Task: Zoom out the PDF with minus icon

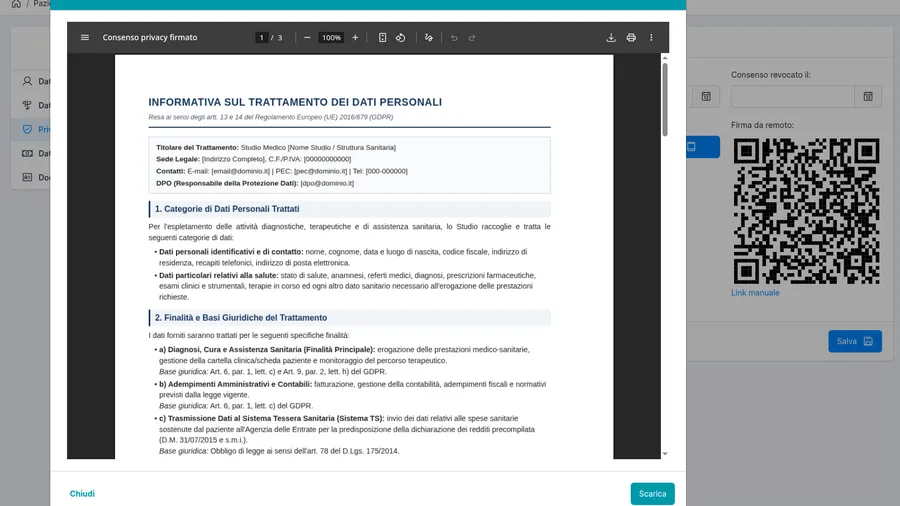Action: (x=307, y=37)
